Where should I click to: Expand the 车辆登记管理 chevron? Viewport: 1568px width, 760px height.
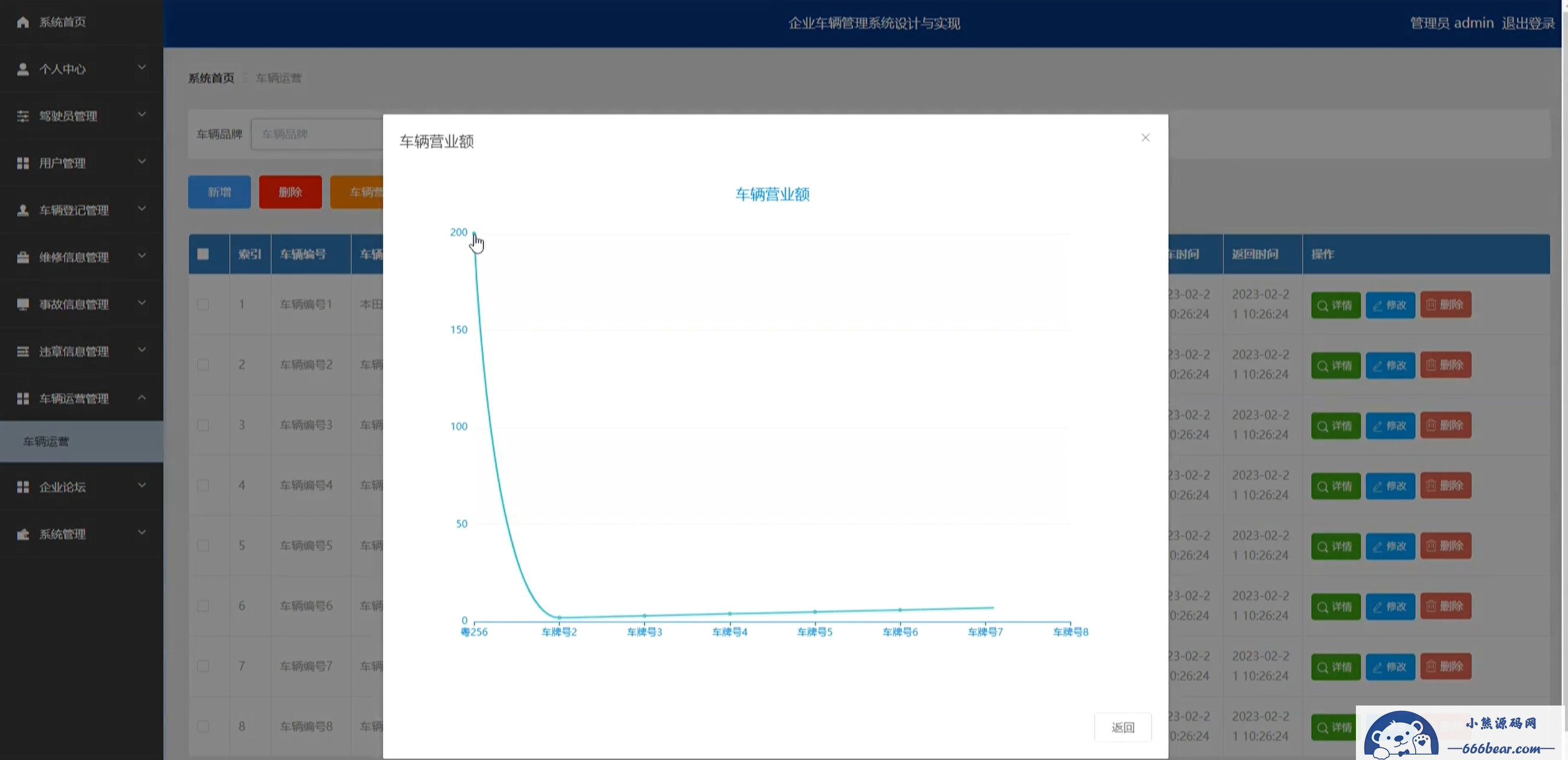tap(142, 209)
